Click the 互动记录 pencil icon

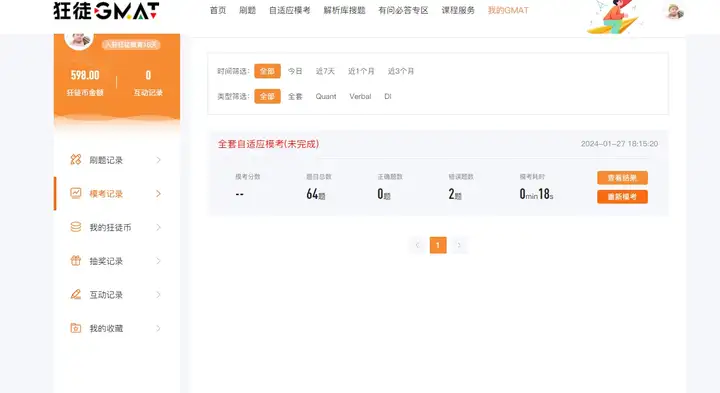click(x=76, y=294)
